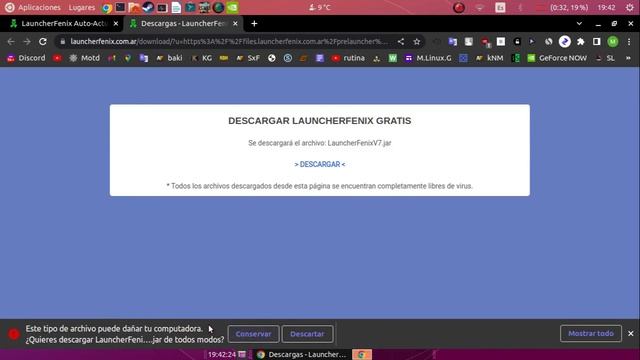Image resolution: width=640 pixels, height=360 pixels.
Task: Click the > DESCARGAR < download link
Action: tap(320, 164)
